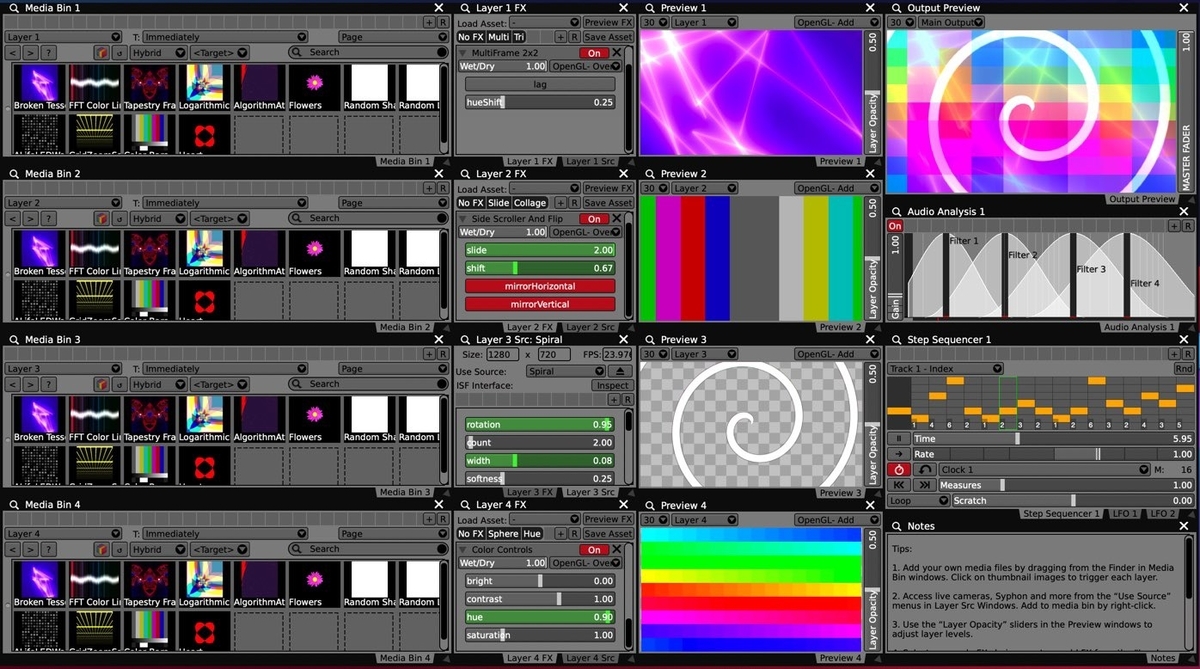Image resolution: width=1200 pixels, height=669 pixels.
Task: Open the Hybrid dropdown in Media Bin 4
Action: (158, 549)
